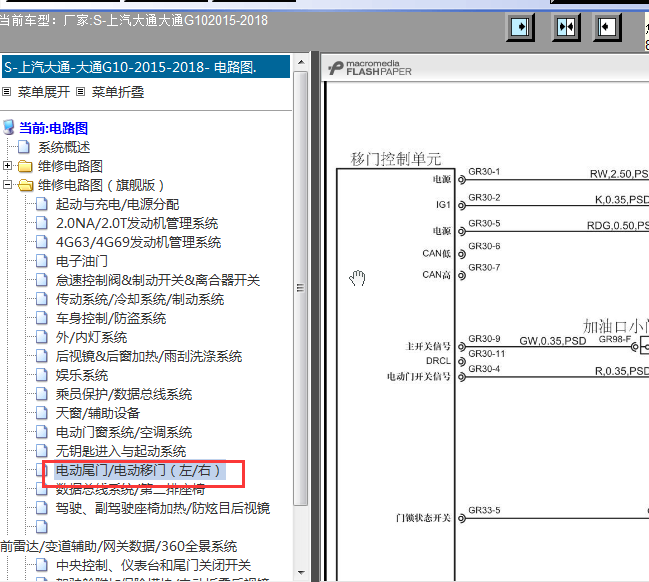The height and width of the screenshot is (582, 649).
Task: Click the document icon beside 系统概述
Action: pyautogui.click(x=24, y=147)
